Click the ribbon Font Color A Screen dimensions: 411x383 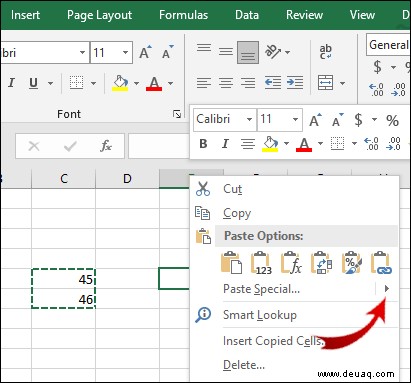(154, 83)
